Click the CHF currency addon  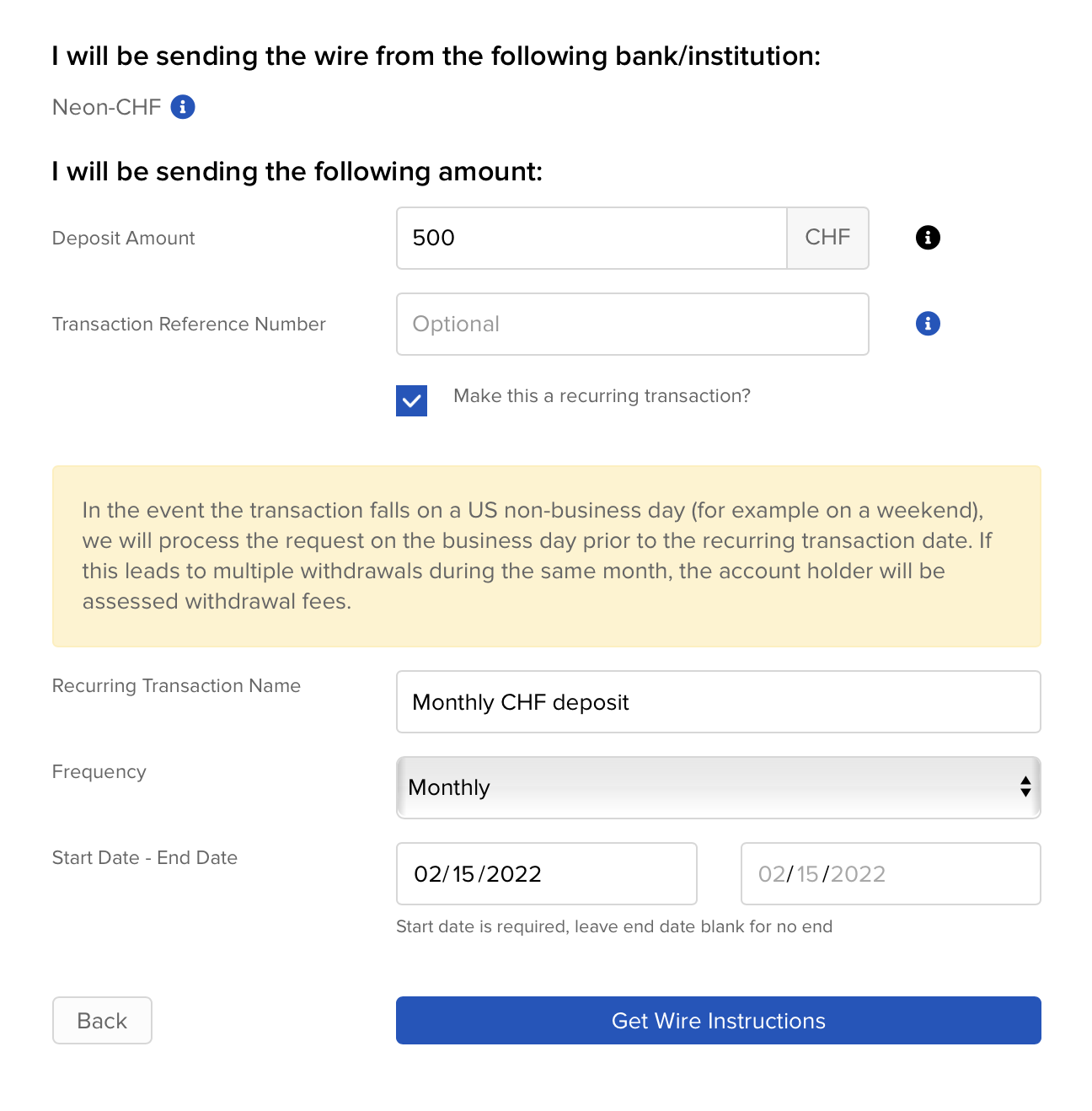(827, 238)
